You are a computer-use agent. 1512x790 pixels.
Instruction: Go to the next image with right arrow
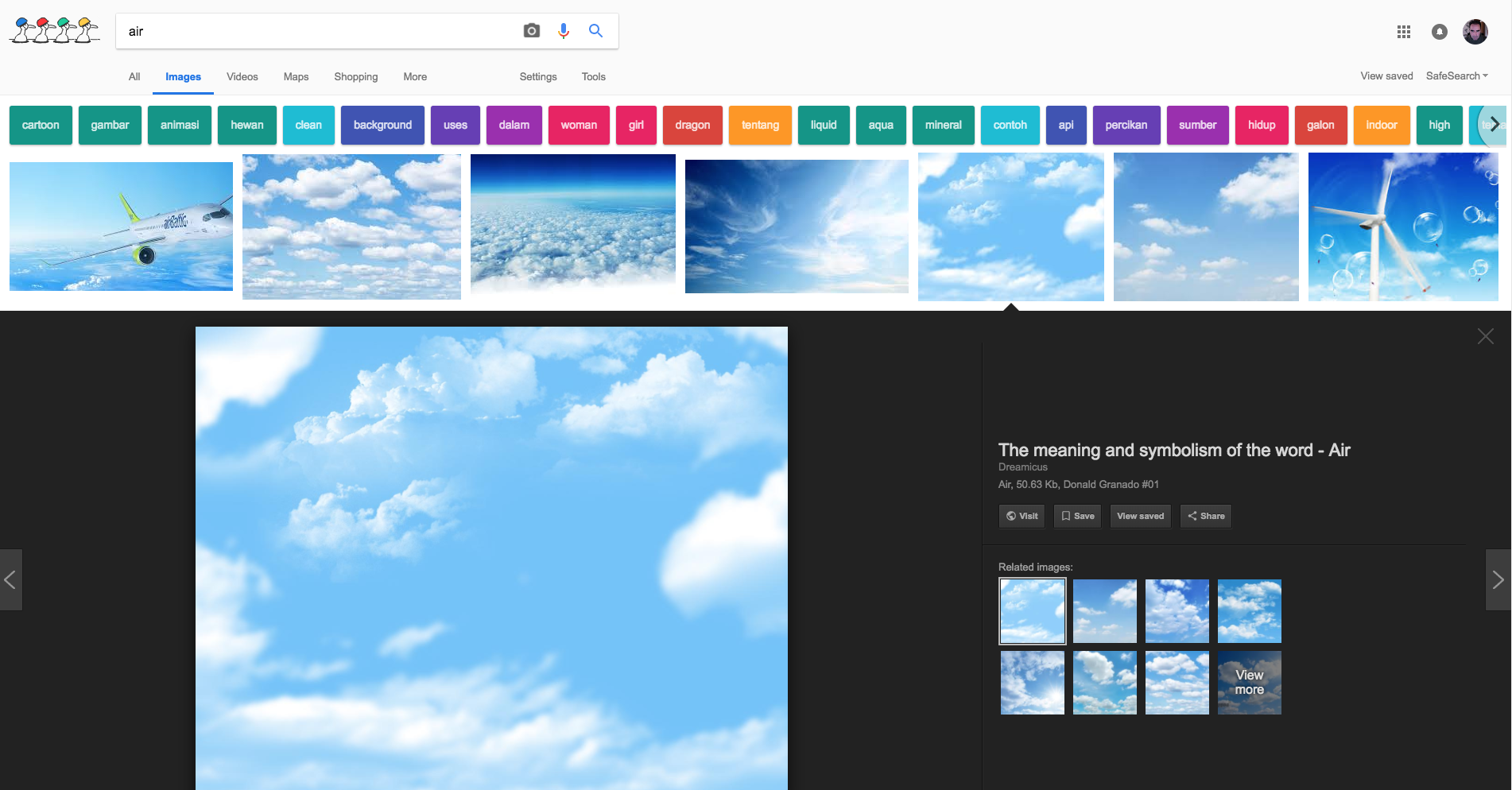[1498, 580]
